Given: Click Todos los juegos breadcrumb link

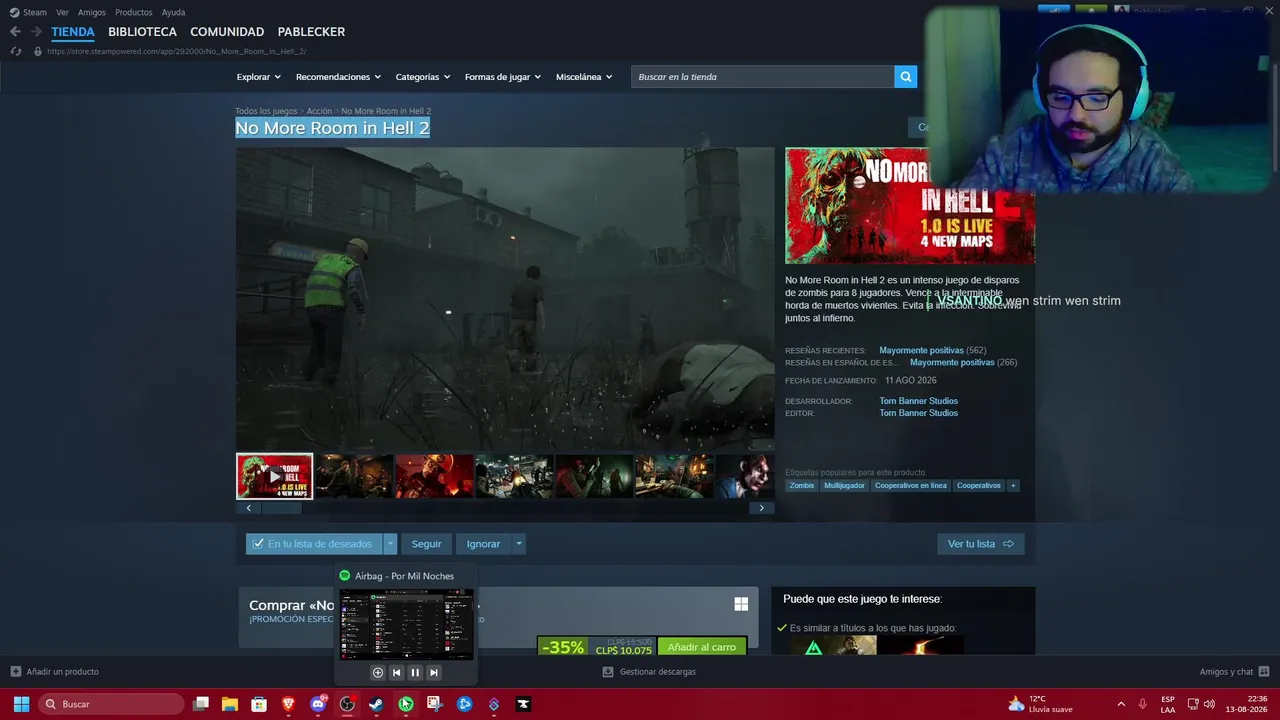Looking at the screenshot, I should 266,111.
